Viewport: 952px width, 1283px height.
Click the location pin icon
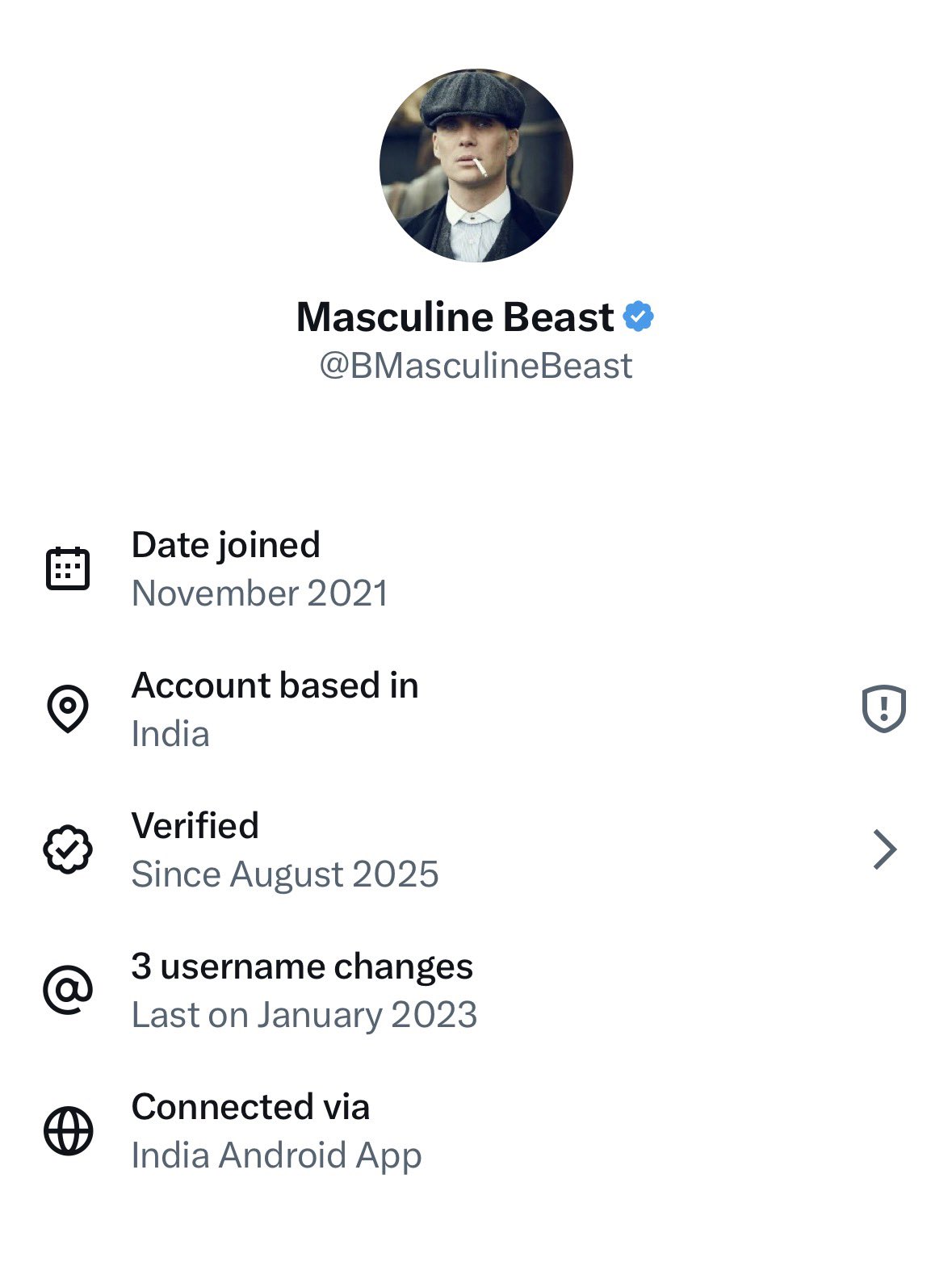pyautogui.click(x=68, y=709)
